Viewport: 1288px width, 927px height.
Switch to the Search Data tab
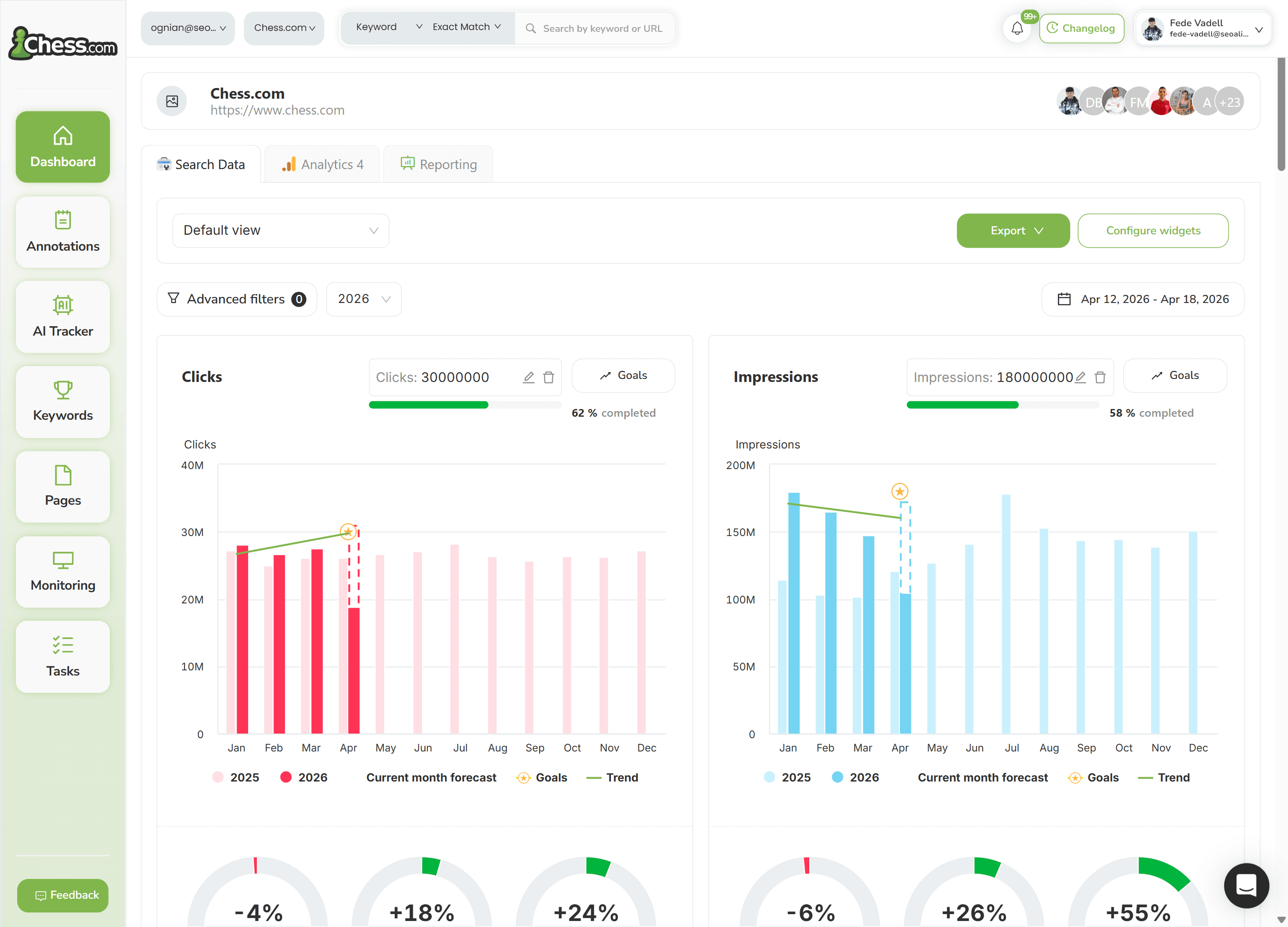[x=201, y=165]
